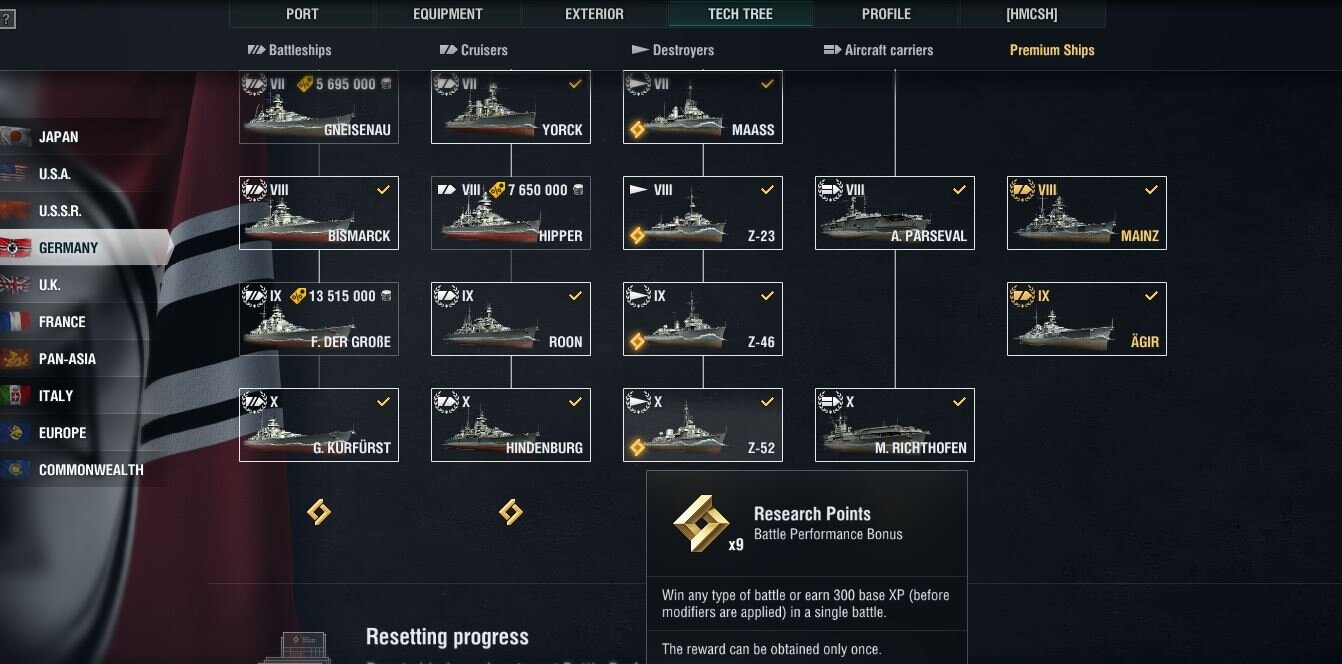This screenshot has height=664, width=1342.
Task: Click the Research Points icon under Hindenburg
Action: [510, 512]
